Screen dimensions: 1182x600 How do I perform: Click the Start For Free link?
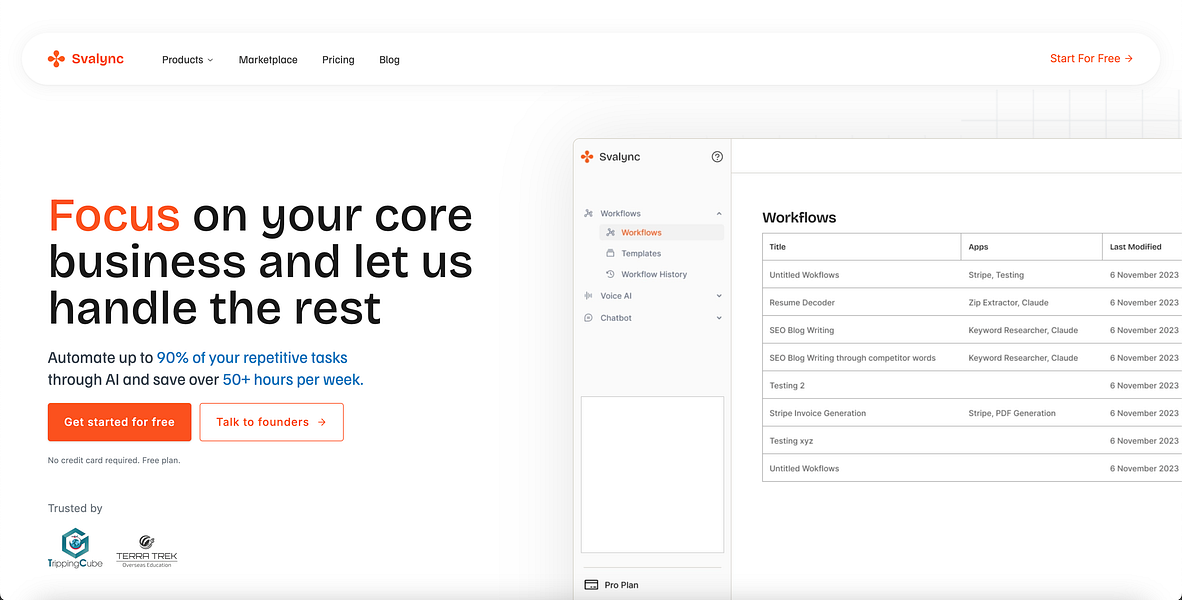(1091, 58)
